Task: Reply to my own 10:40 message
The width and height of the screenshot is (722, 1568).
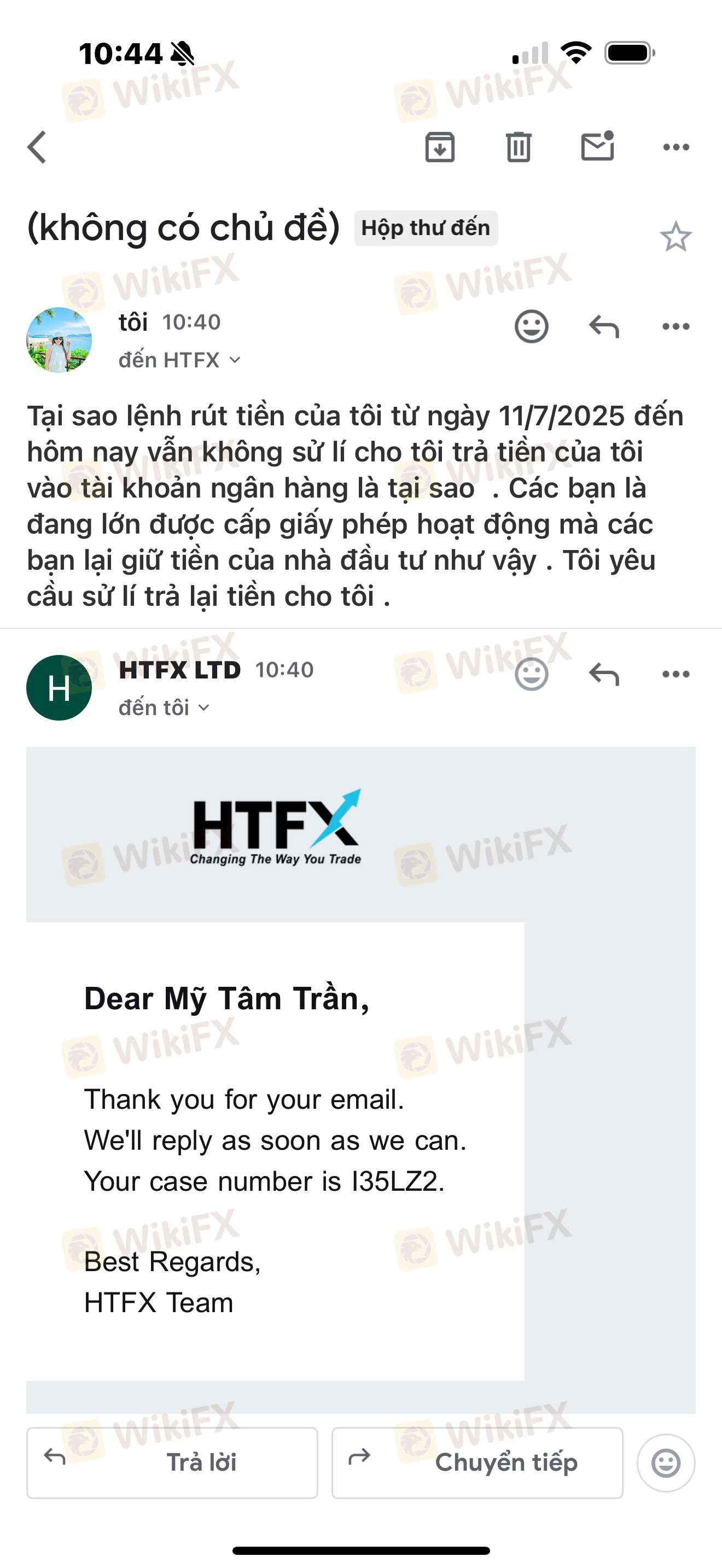Action: coord(604,327)
